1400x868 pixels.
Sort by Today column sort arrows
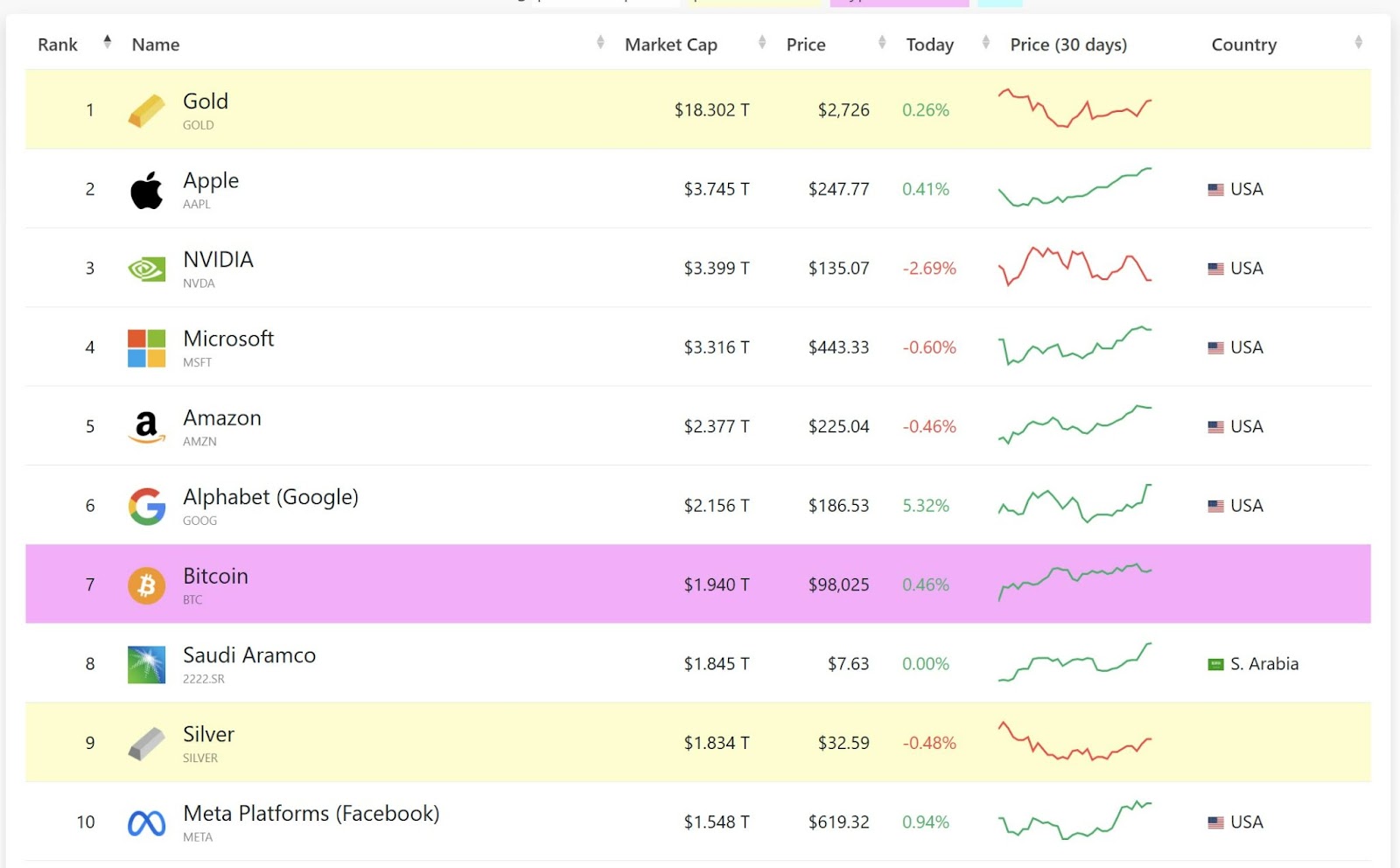pyautogui.click(x=986, y=42)
